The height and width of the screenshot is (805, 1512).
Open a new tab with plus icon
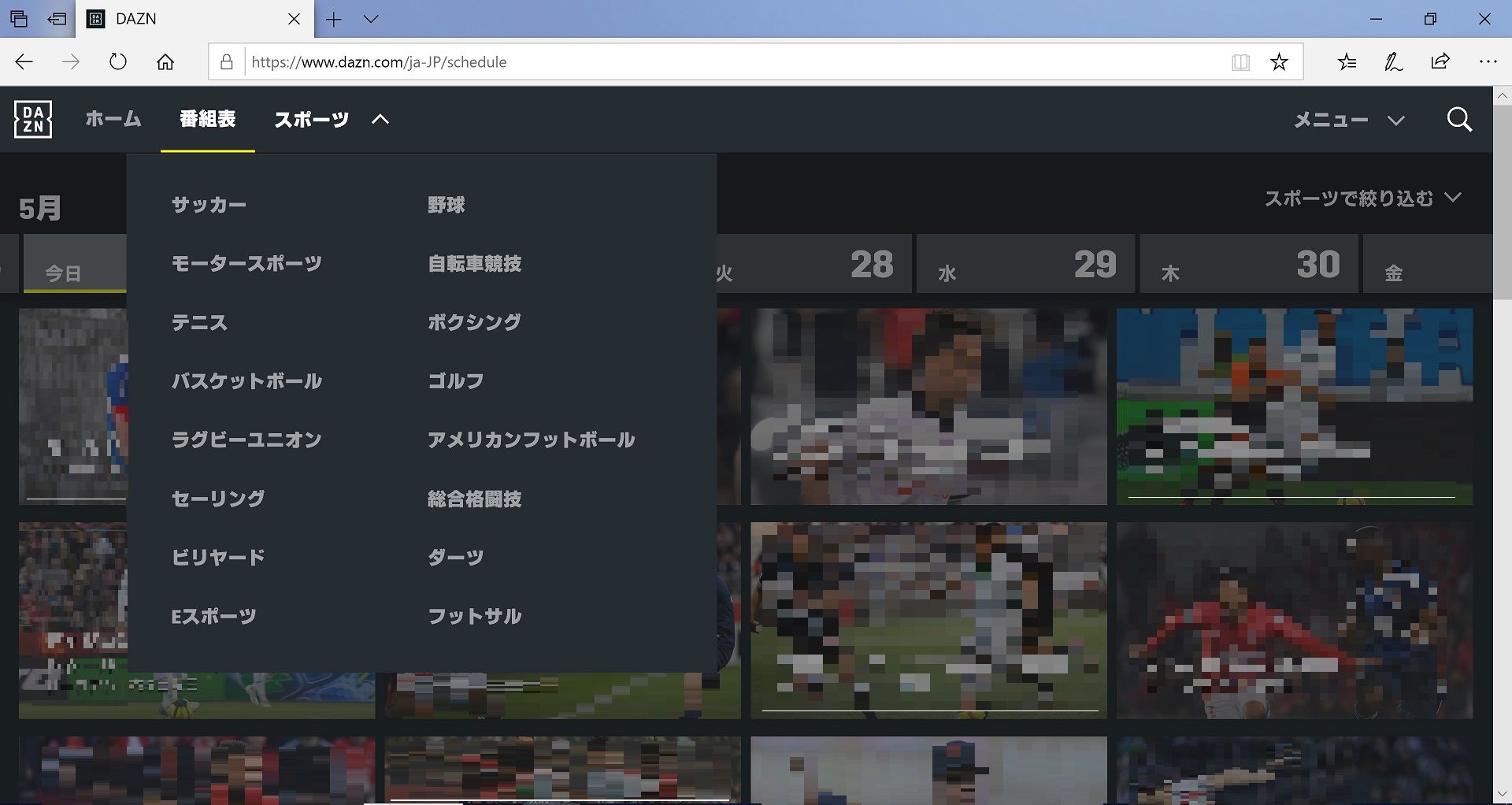(334, 19)
